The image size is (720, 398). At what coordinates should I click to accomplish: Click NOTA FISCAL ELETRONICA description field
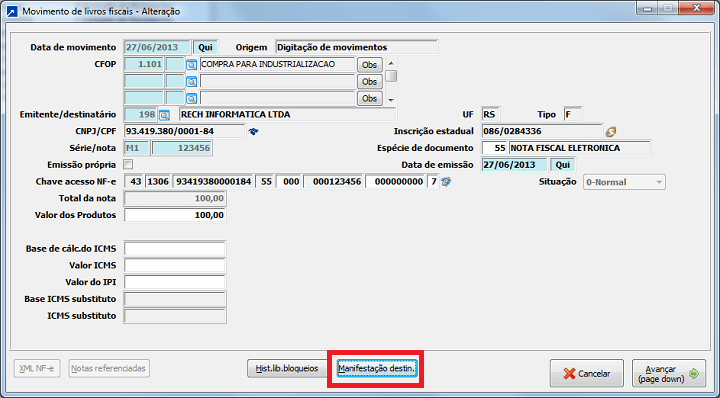pyautogui.click(x=580, y=148)
